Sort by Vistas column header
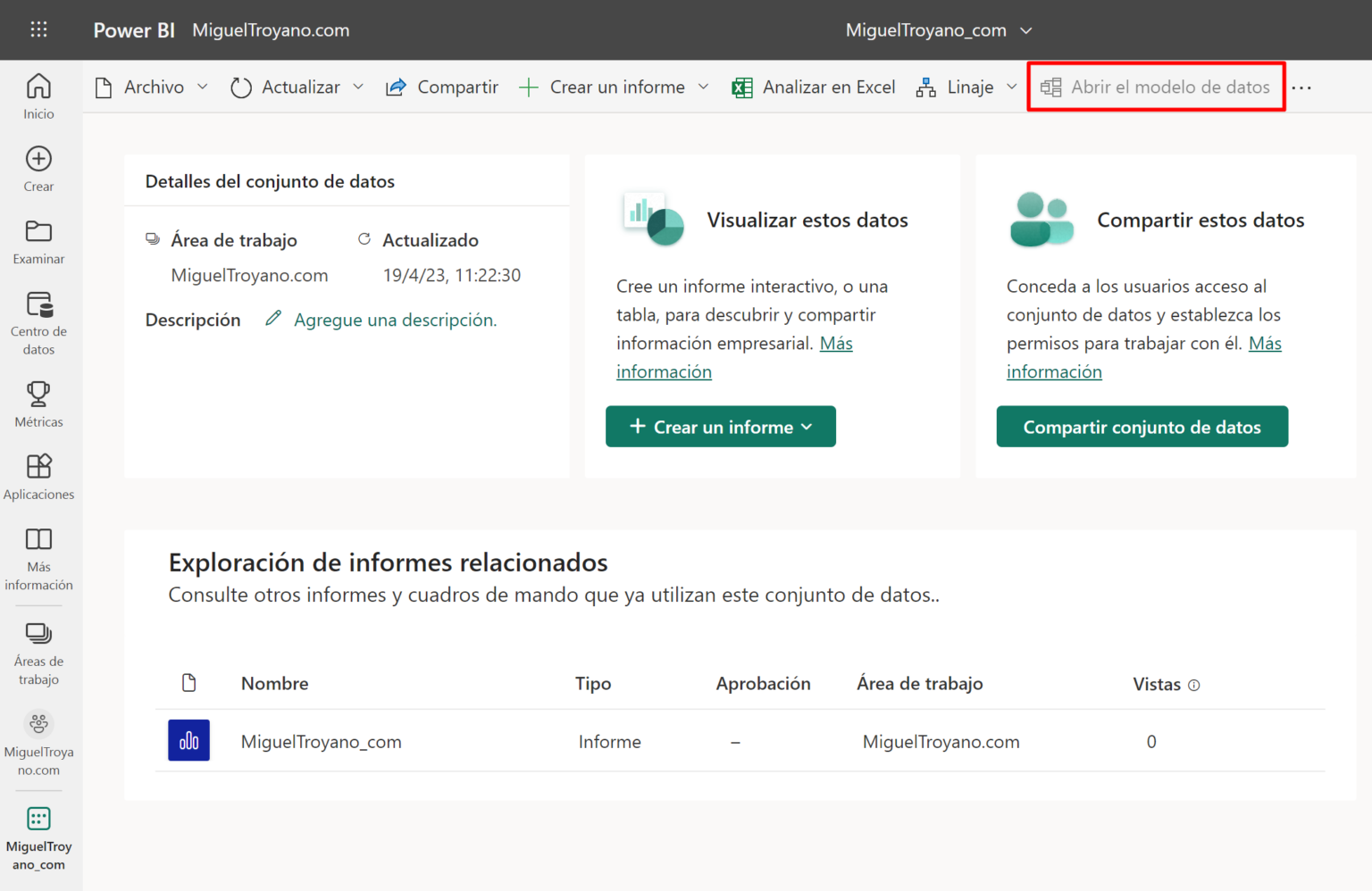Viewport: 1372px width, 891px height. pos(1157,684)
